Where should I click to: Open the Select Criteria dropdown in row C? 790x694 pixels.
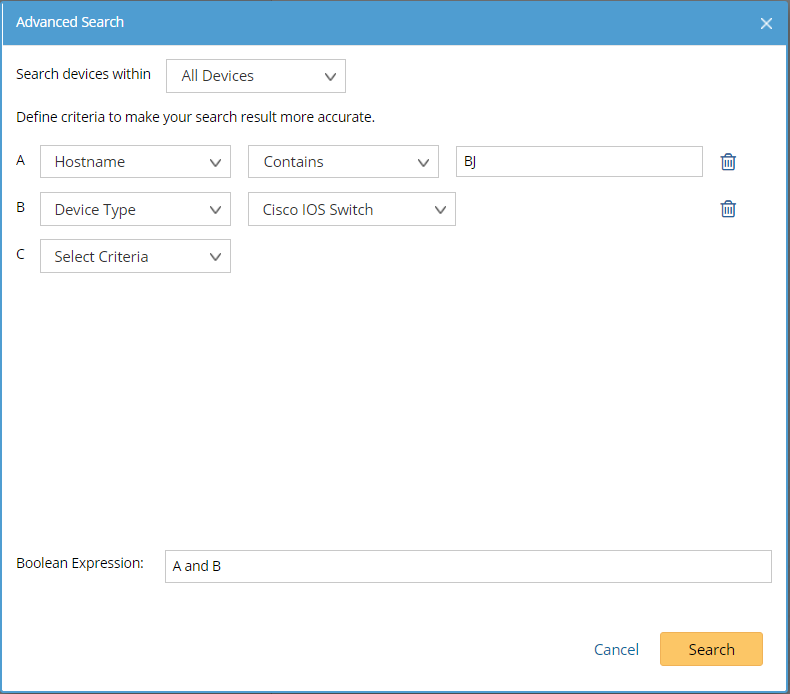[x=135, y=257]
